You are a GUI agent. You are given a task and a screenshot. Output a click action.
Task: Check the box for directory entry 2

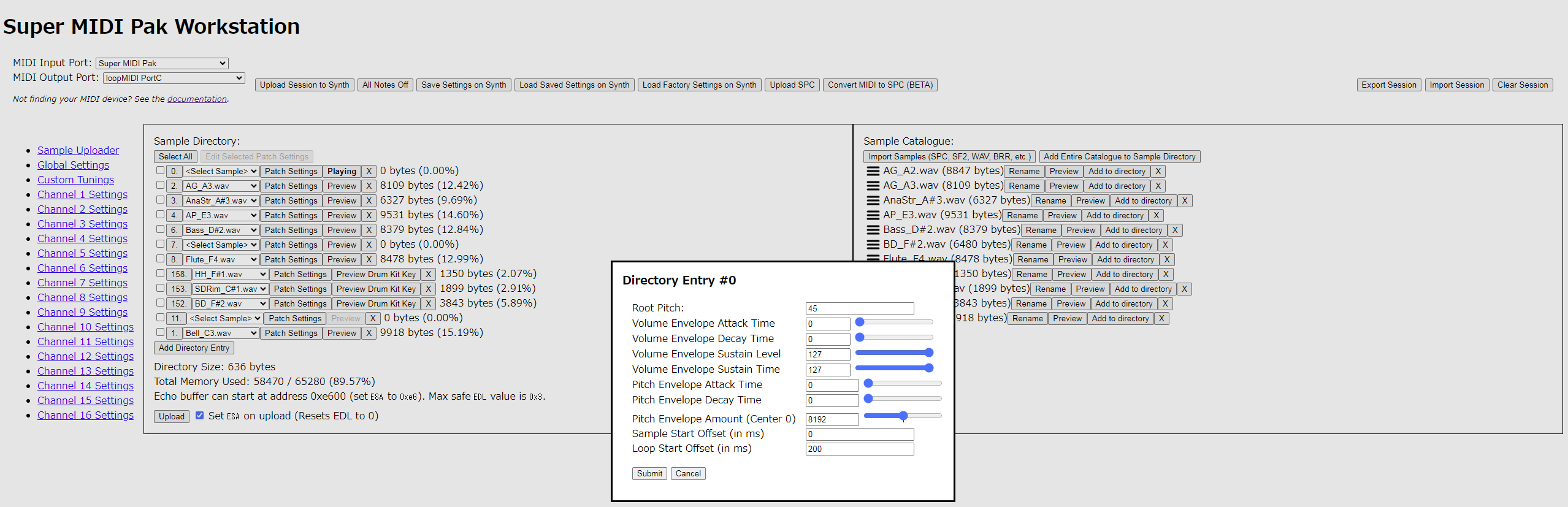click(160, 185)
